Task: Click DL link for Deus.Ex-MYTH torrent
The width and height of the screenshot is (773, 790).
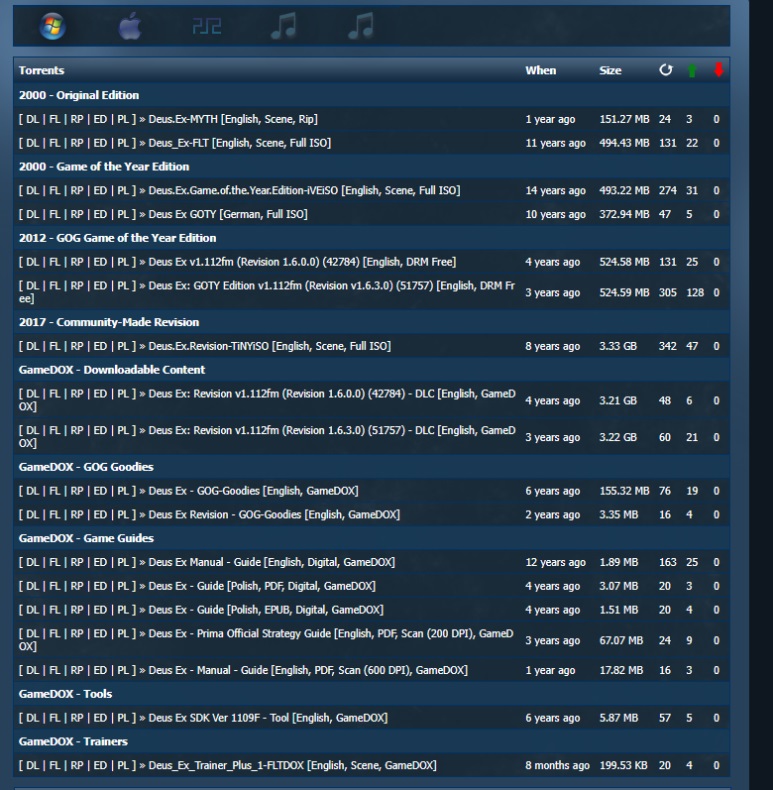Action: point(32,119)
